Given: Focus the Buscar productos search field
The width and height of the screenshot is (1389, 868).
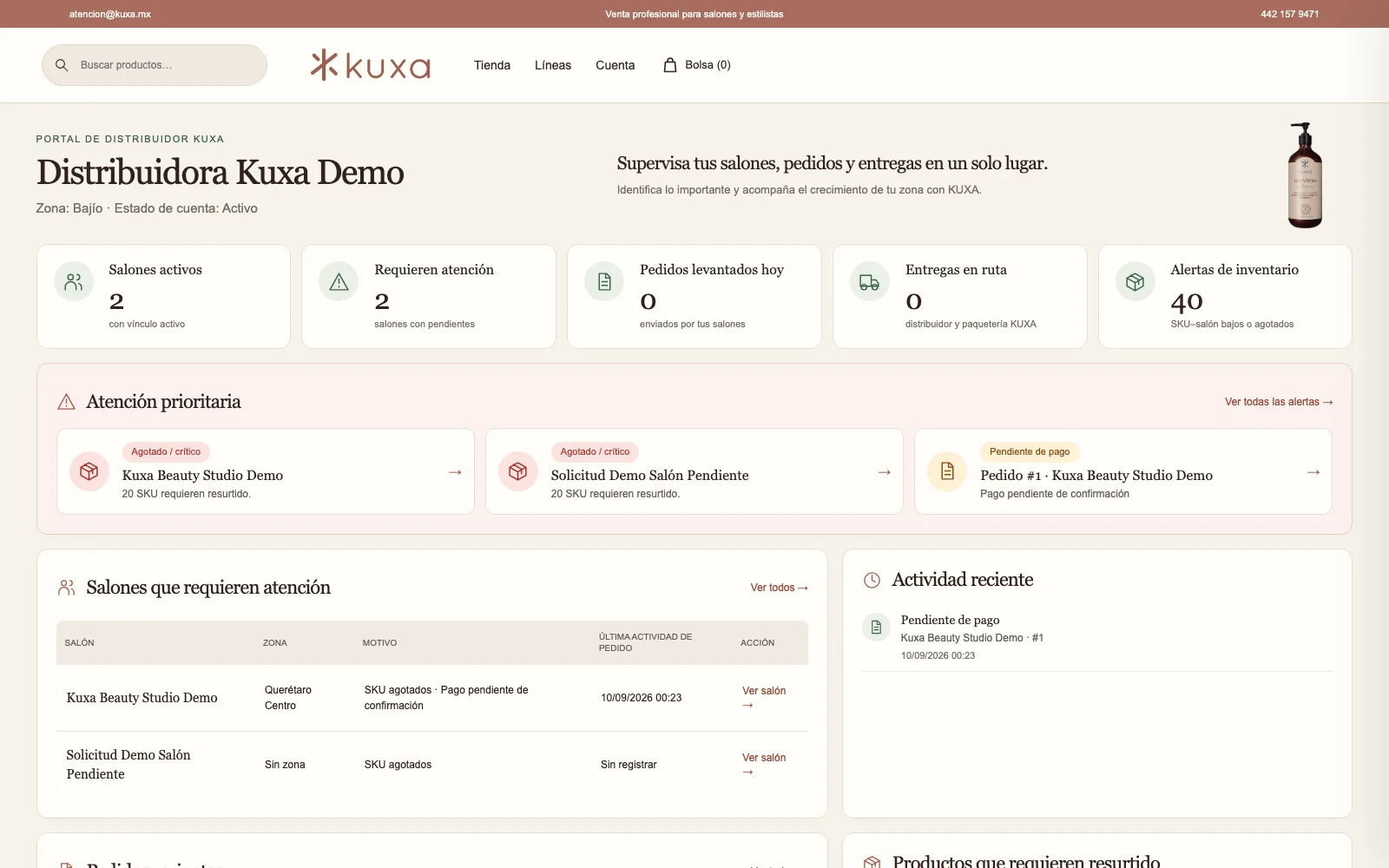Looking at the screenshot, I should 155,65.
